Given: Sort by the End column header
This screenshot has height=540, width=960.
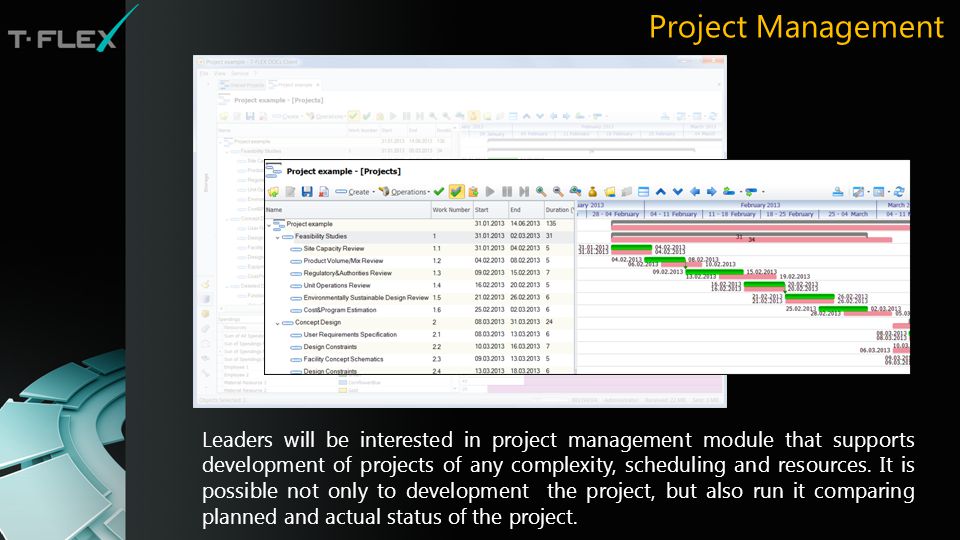Looking at the screenshot, I should 525,209.
